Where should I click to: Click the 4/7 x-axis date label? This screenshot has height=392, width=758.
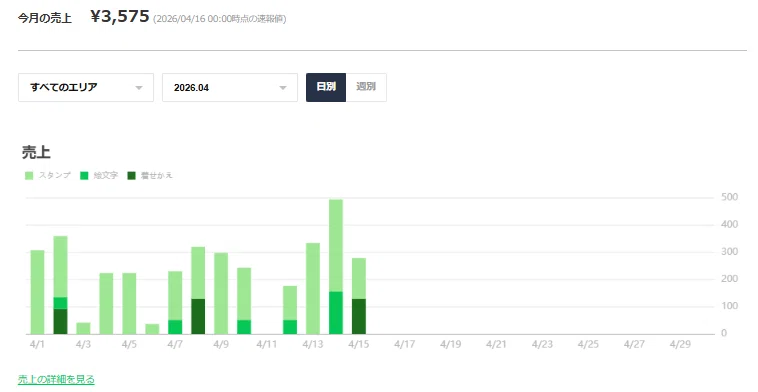click(x=175, y=345)
